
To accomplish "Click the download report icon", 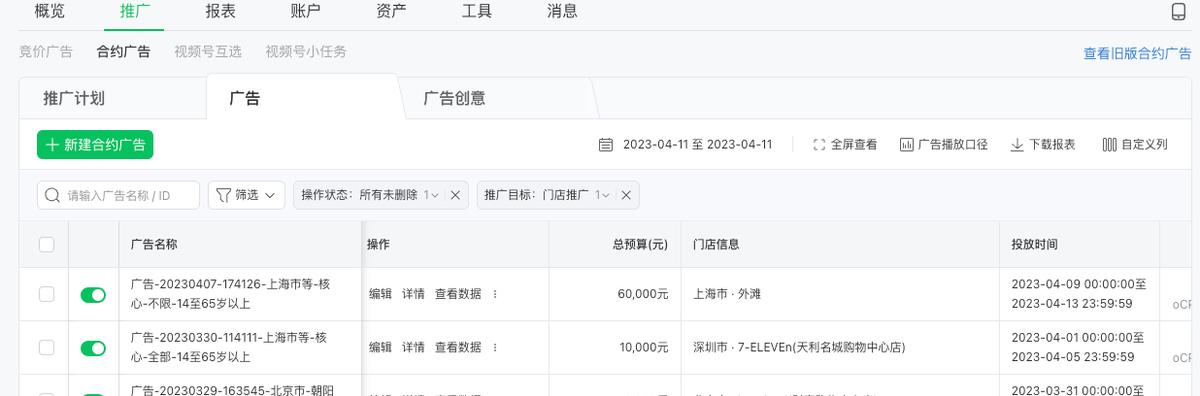I will pos(1017,145).
